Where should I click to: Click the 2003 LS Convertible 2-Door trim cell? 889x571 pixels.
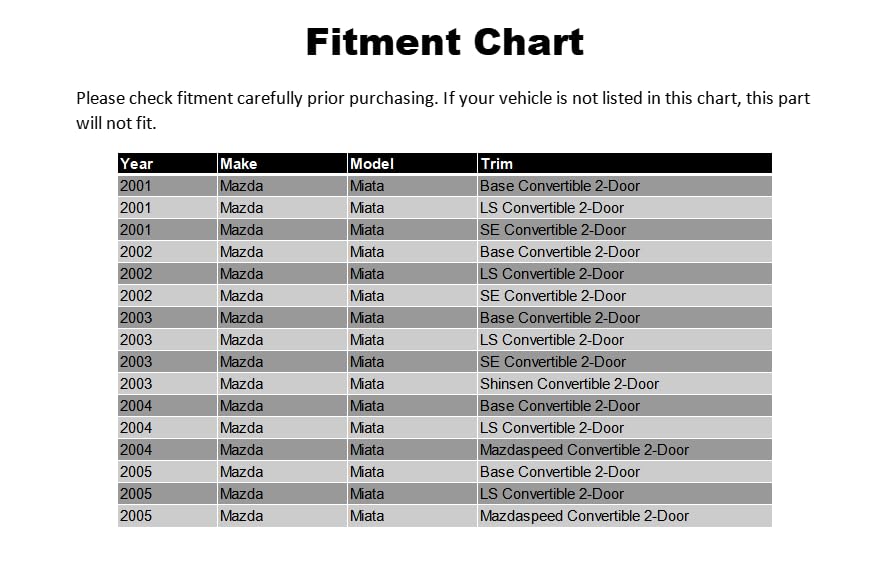point(552,340)
